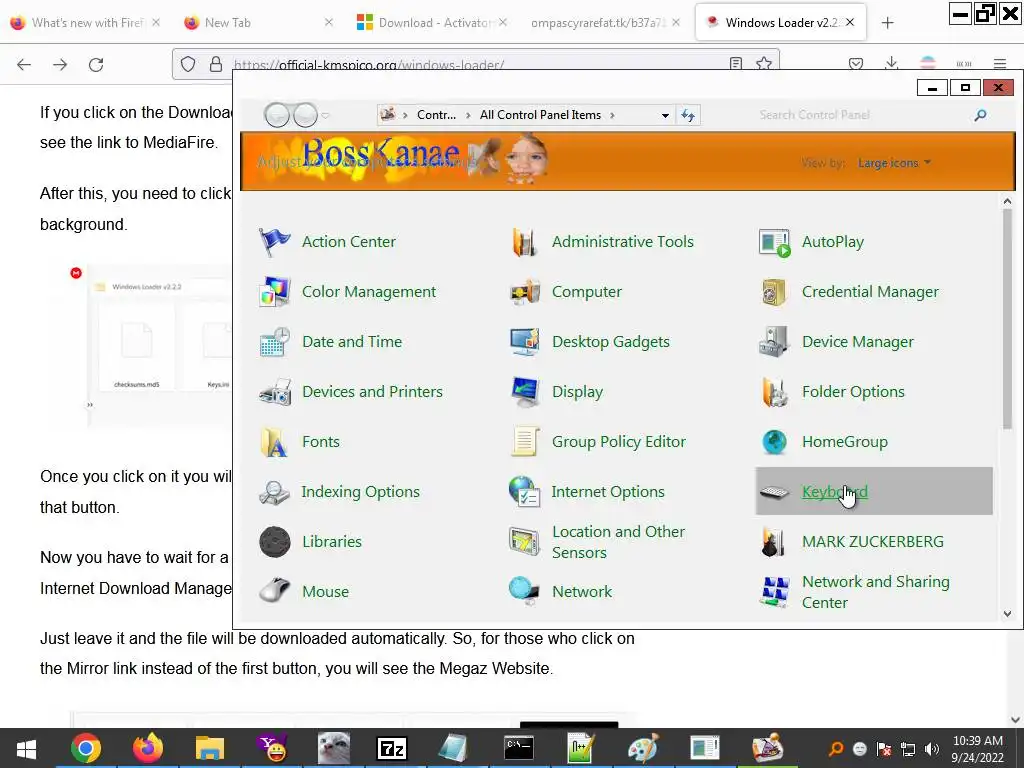Open Administrative Tools icon
This screenshot has width=1024, height=768.
pos(524,242)
